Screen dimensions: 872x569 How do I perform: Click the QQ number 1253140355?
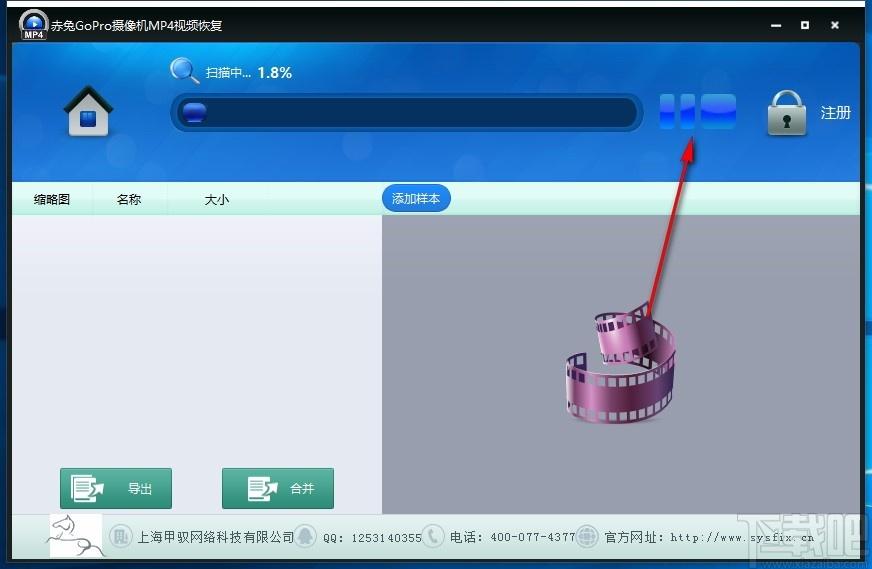(x=387, y=538)
